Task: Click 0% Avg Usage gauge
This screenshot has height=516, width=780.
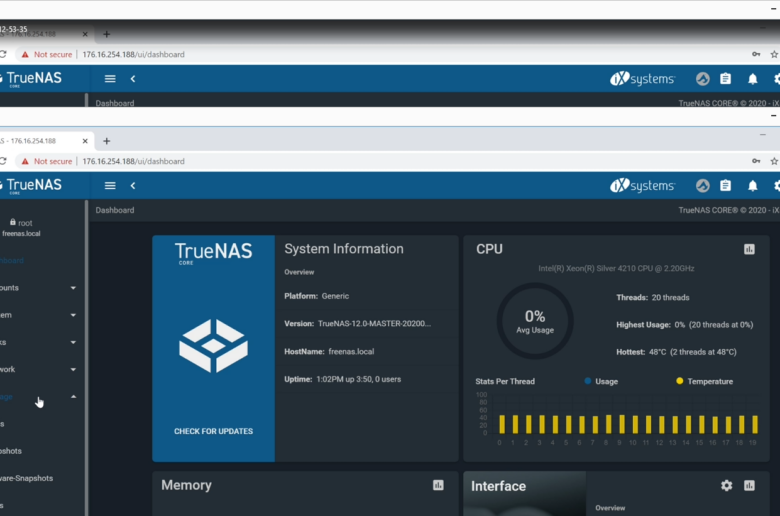Action: coord(535,321)
